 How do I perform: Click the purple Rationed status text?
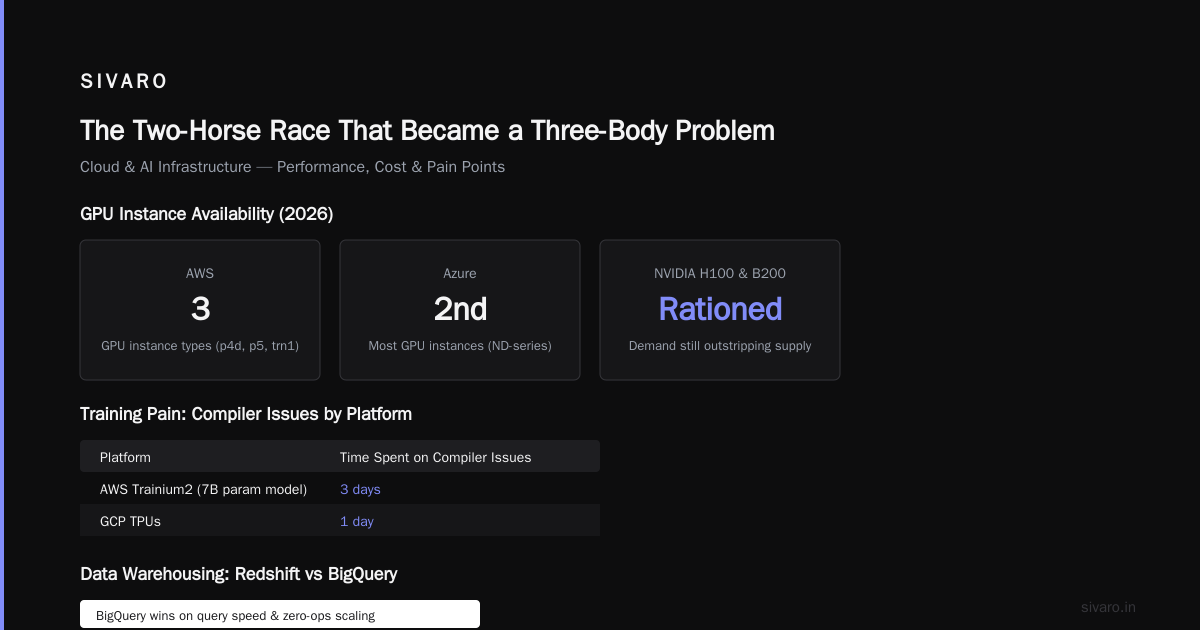720,309
